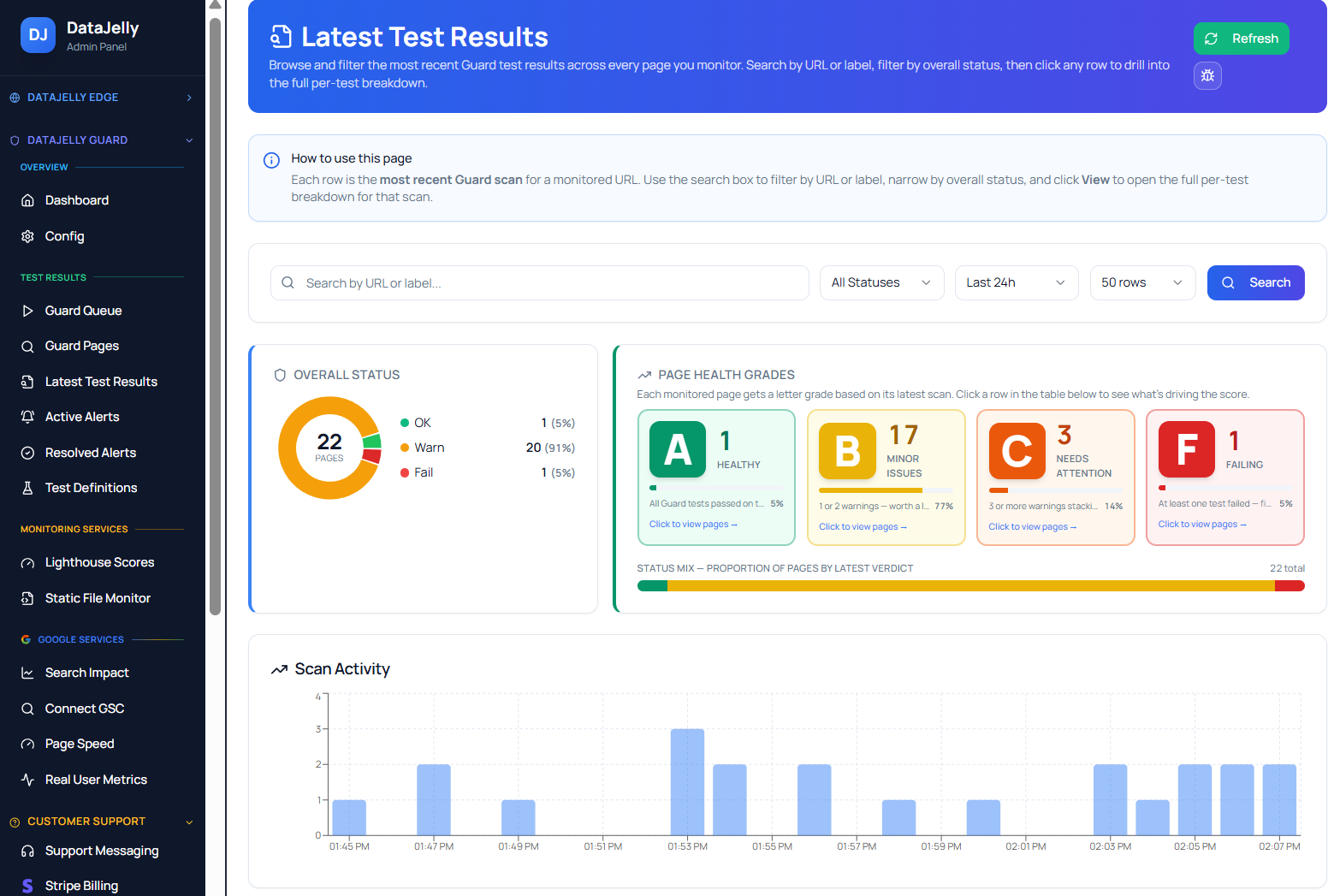The height and width of the screenshot is (896, 1334).
Task: Click the Warn legend row showing 20
Action: tap(488, 448)
